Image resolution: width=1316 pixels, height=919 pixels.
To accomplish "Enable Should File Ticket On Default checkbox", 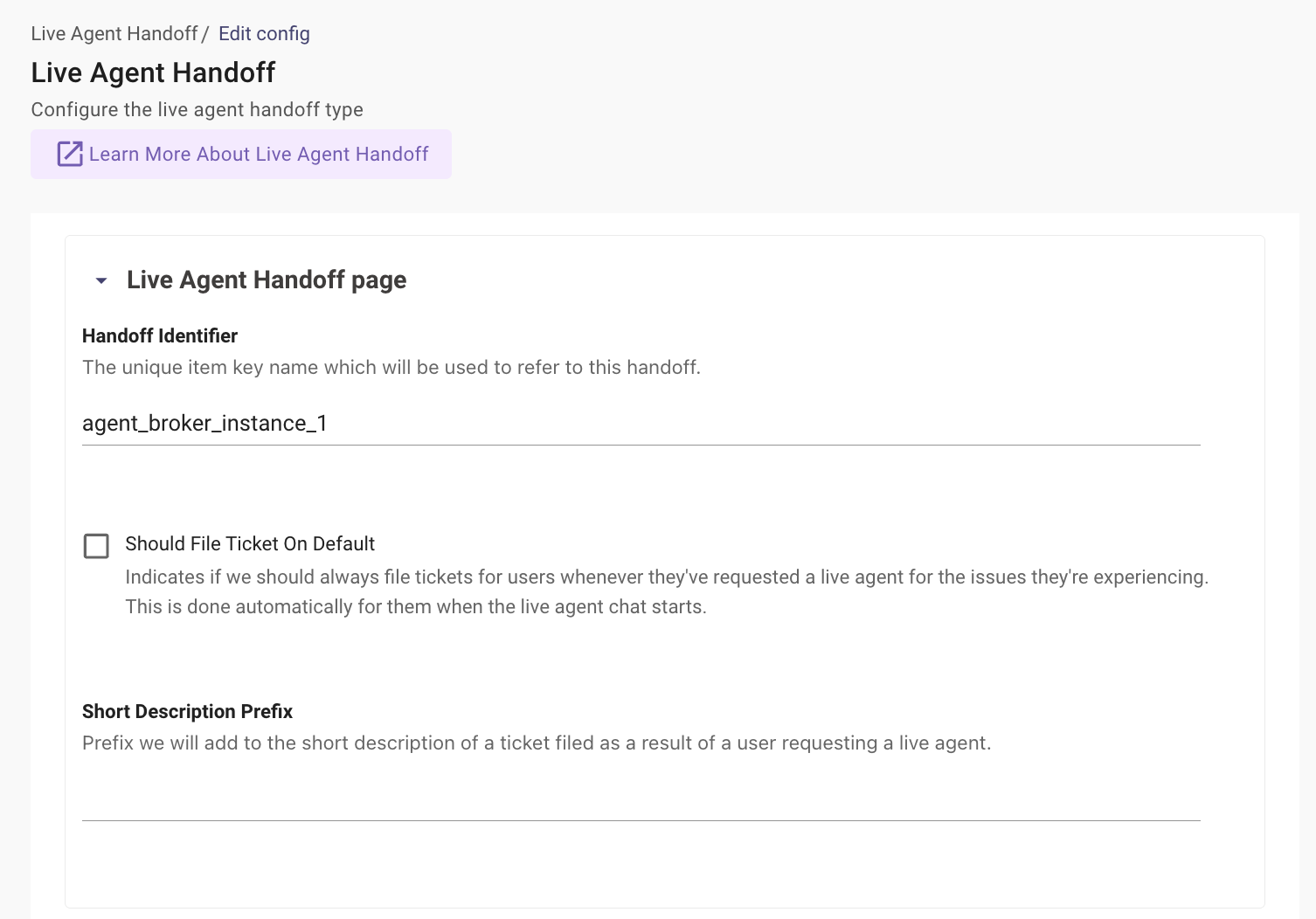I will tap(96, 546).
